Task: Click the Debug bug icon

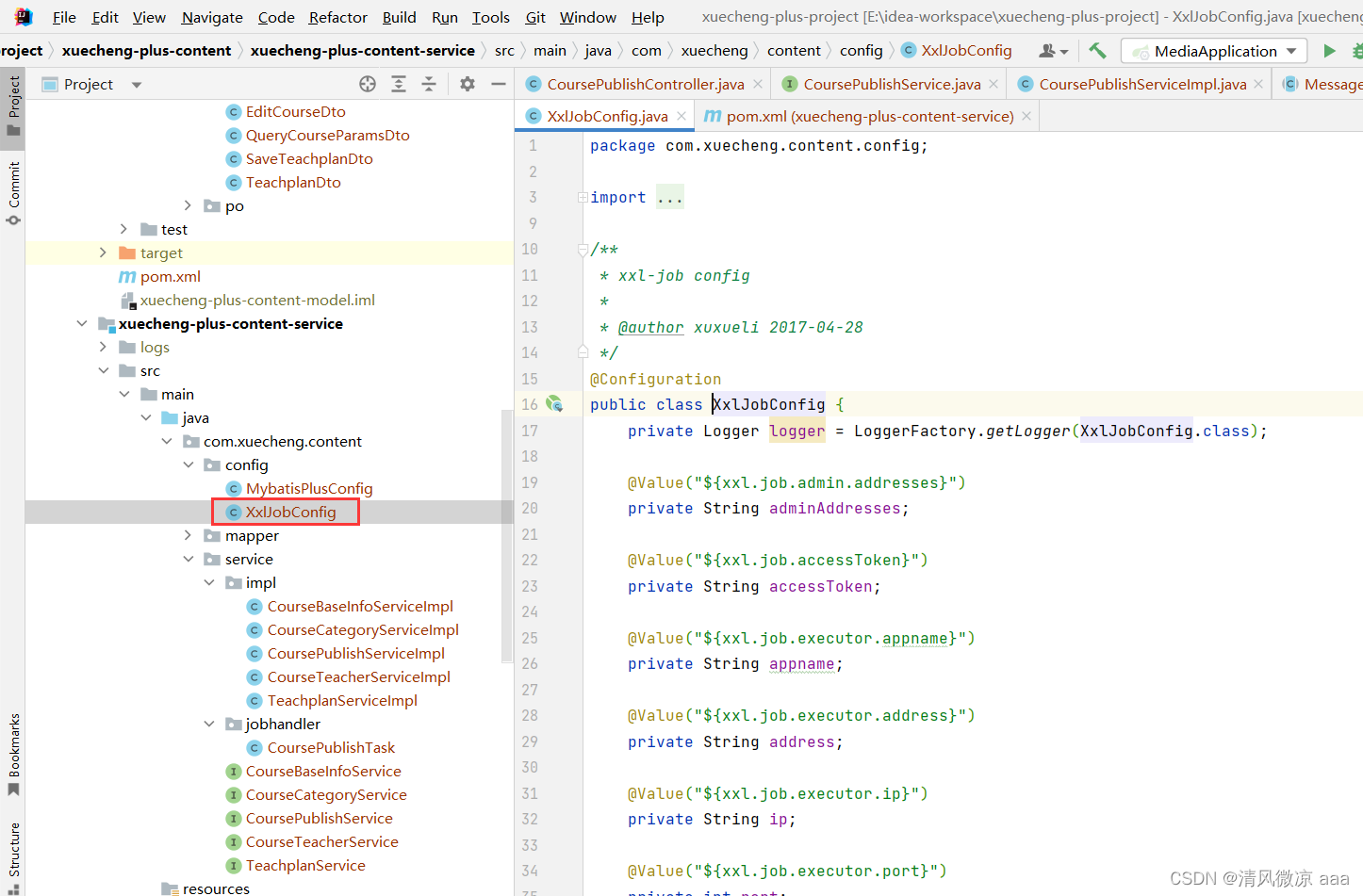Action: click(1357, 51)
